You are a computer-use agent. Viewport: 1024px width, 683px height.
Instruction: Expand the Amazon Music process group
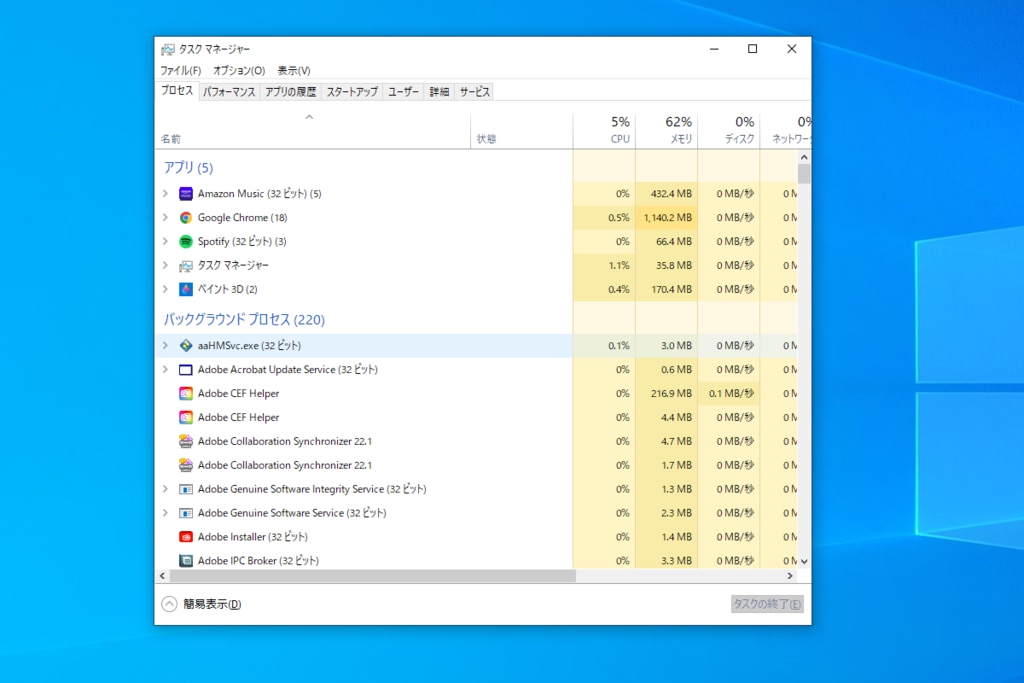click(165, 193)
